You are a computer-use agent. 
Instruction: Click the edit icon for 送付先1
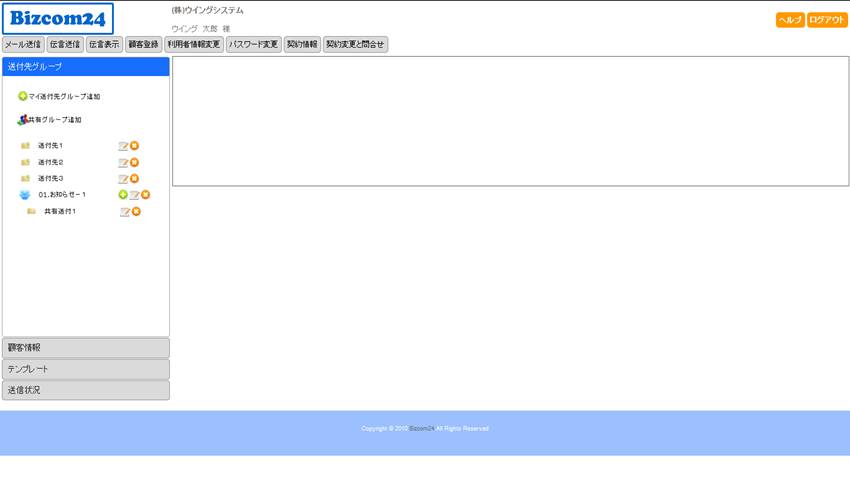(x=123, y=146)
